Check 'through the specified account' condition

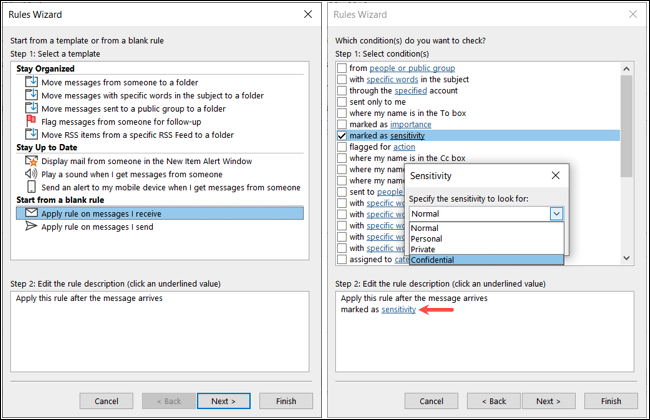[342, 90]
